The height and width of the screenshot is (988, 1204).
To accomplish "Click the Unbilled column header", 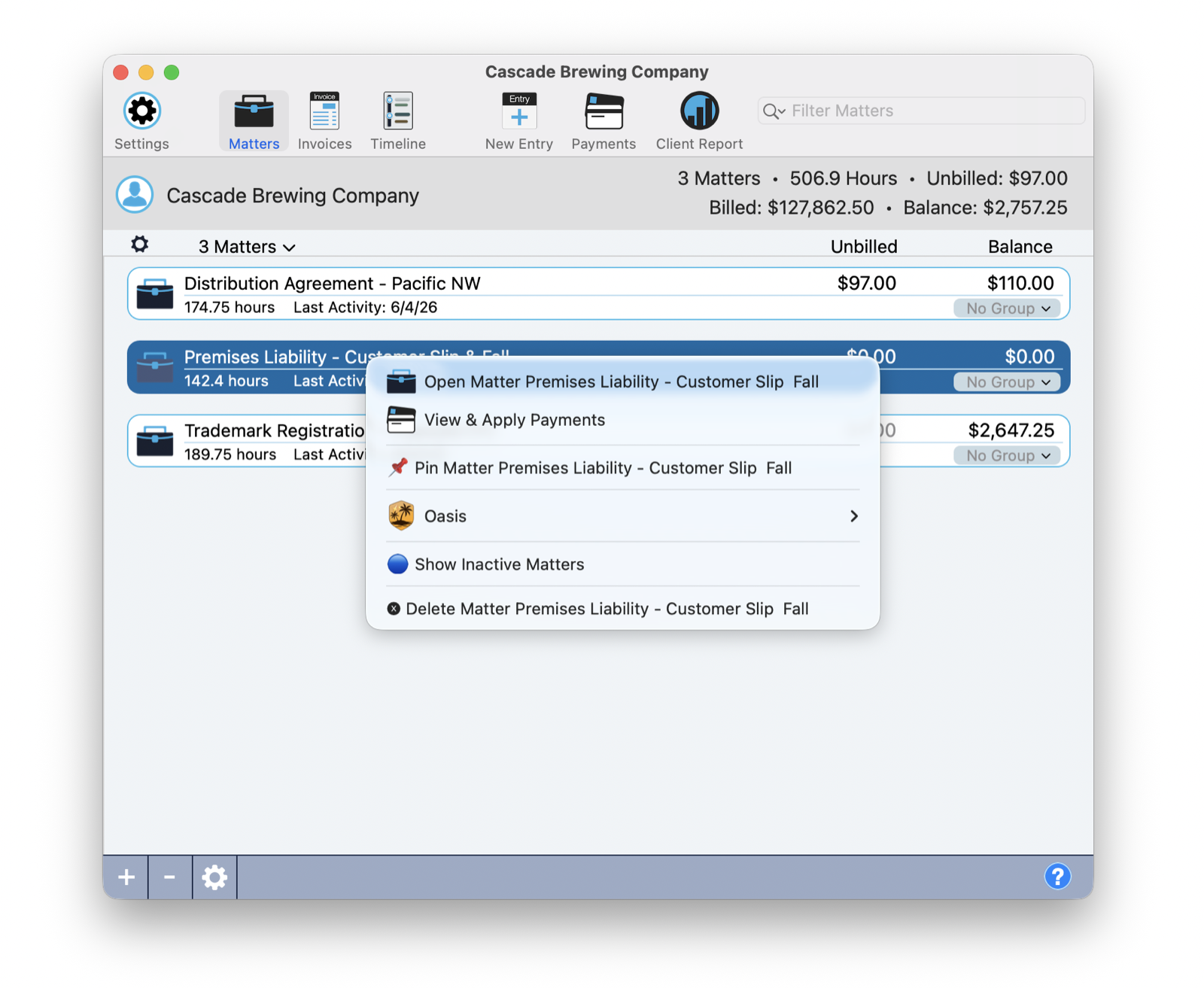I will (x=864, y=247).
